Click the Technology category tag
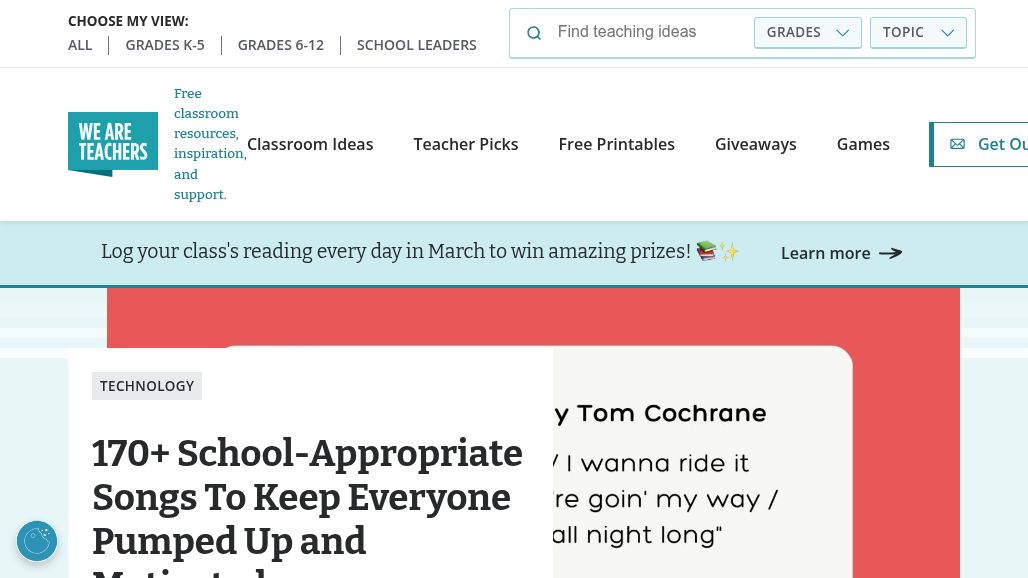 point(147,386)
